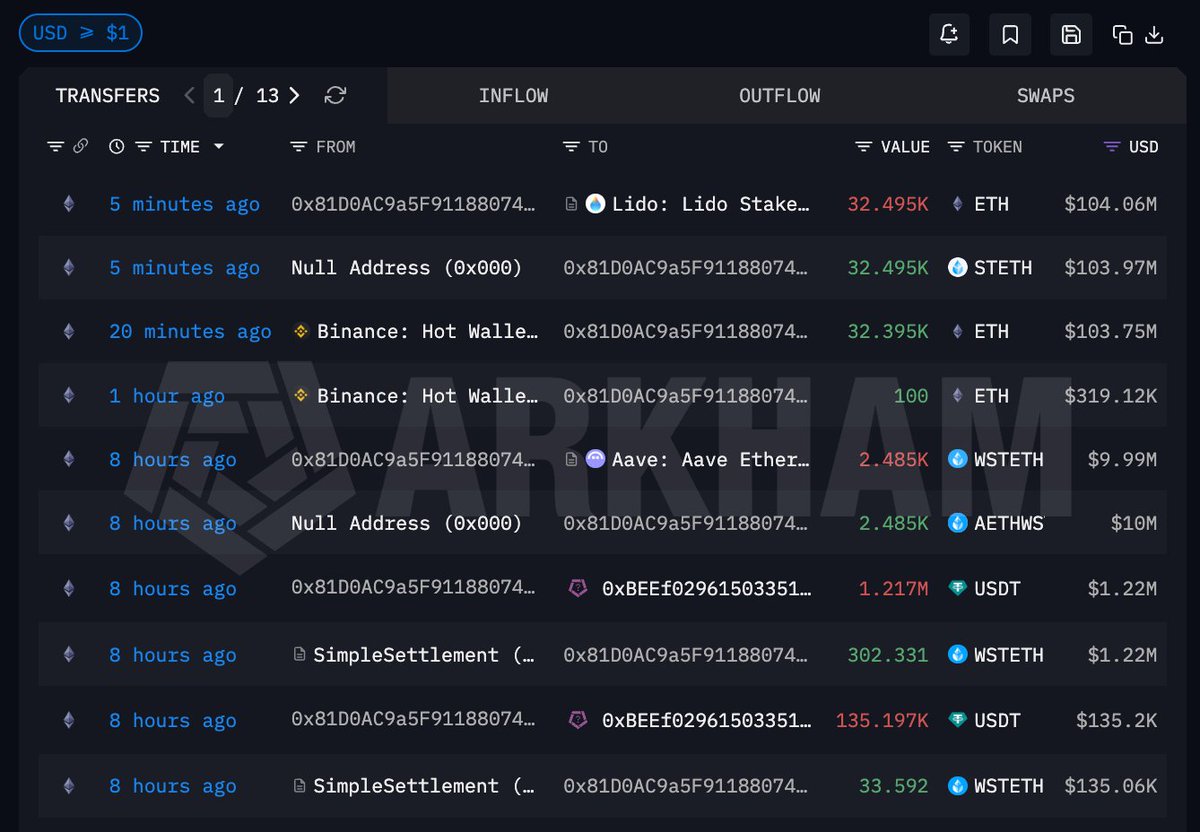Viewport: 1200px width, 832px height.
Task: Switch to the OUTFLOW tab
Action: click(780, 96)
